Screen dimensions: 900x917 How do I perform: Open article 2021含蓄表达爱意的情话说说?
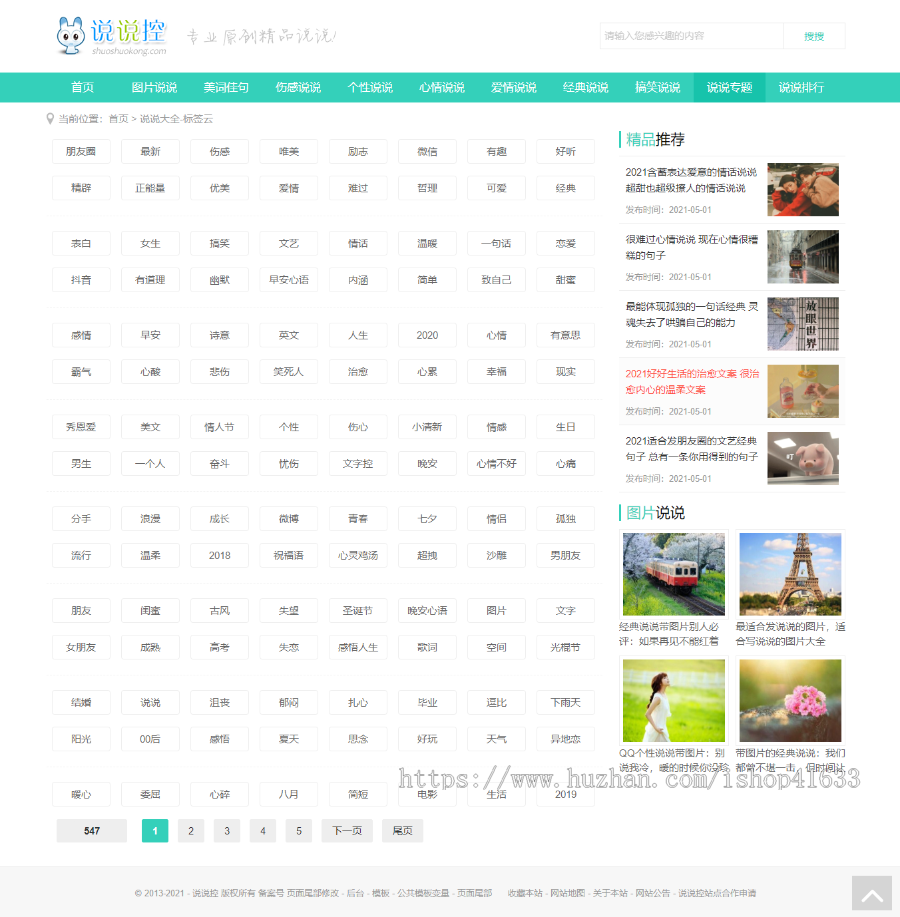click(691, 180)
